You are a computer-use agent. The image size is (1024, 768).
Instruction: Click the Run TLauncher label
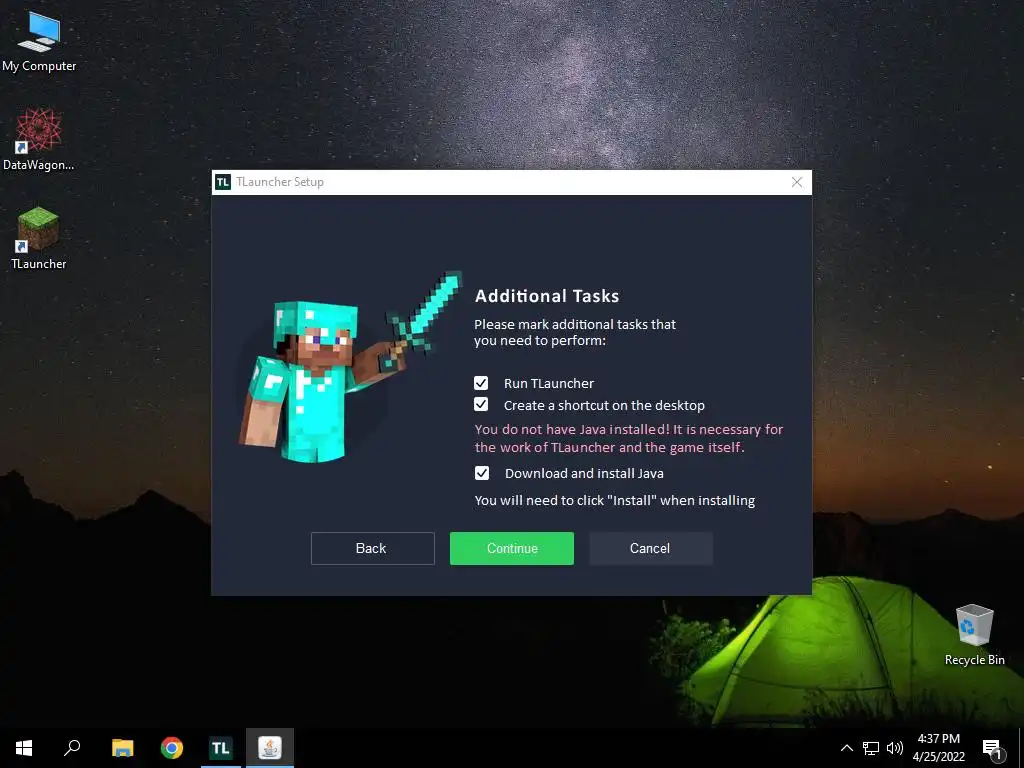point(549,383)
